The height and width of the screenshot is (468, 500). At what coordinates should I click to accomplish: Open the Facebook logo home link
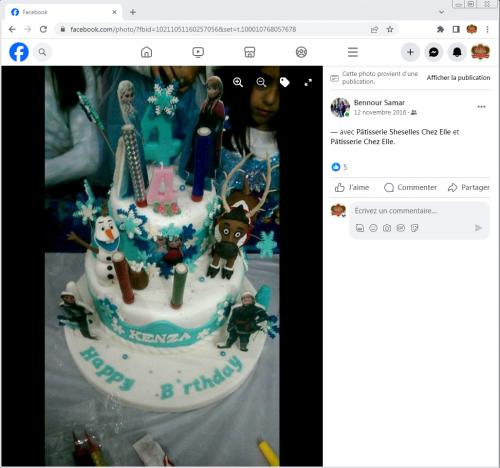[19, 52]
